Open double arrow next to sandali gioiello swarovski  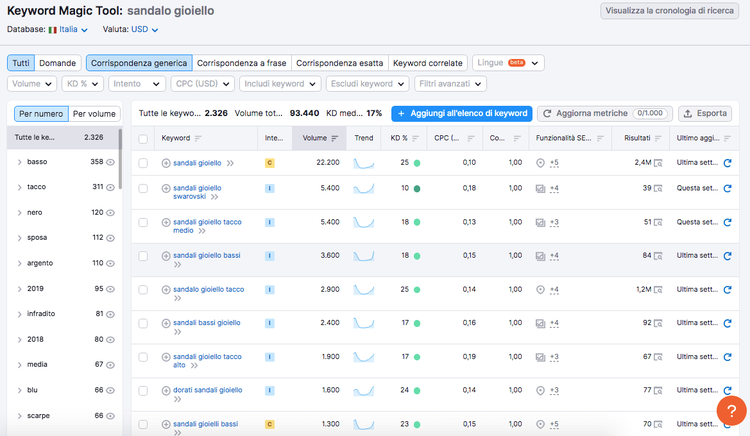pos(214,196)
